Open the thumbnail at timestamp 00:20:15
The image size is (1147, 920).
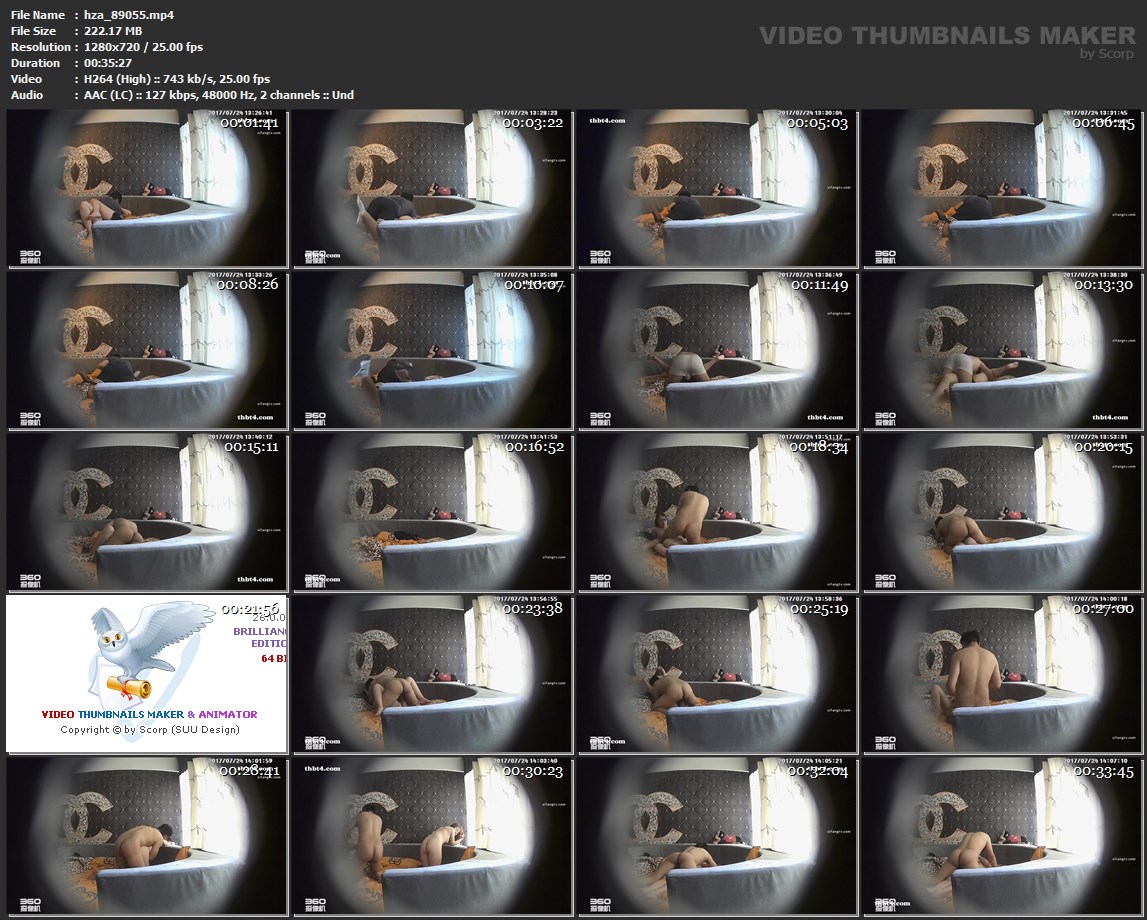pyautogui.click(x=1003, y=512)
